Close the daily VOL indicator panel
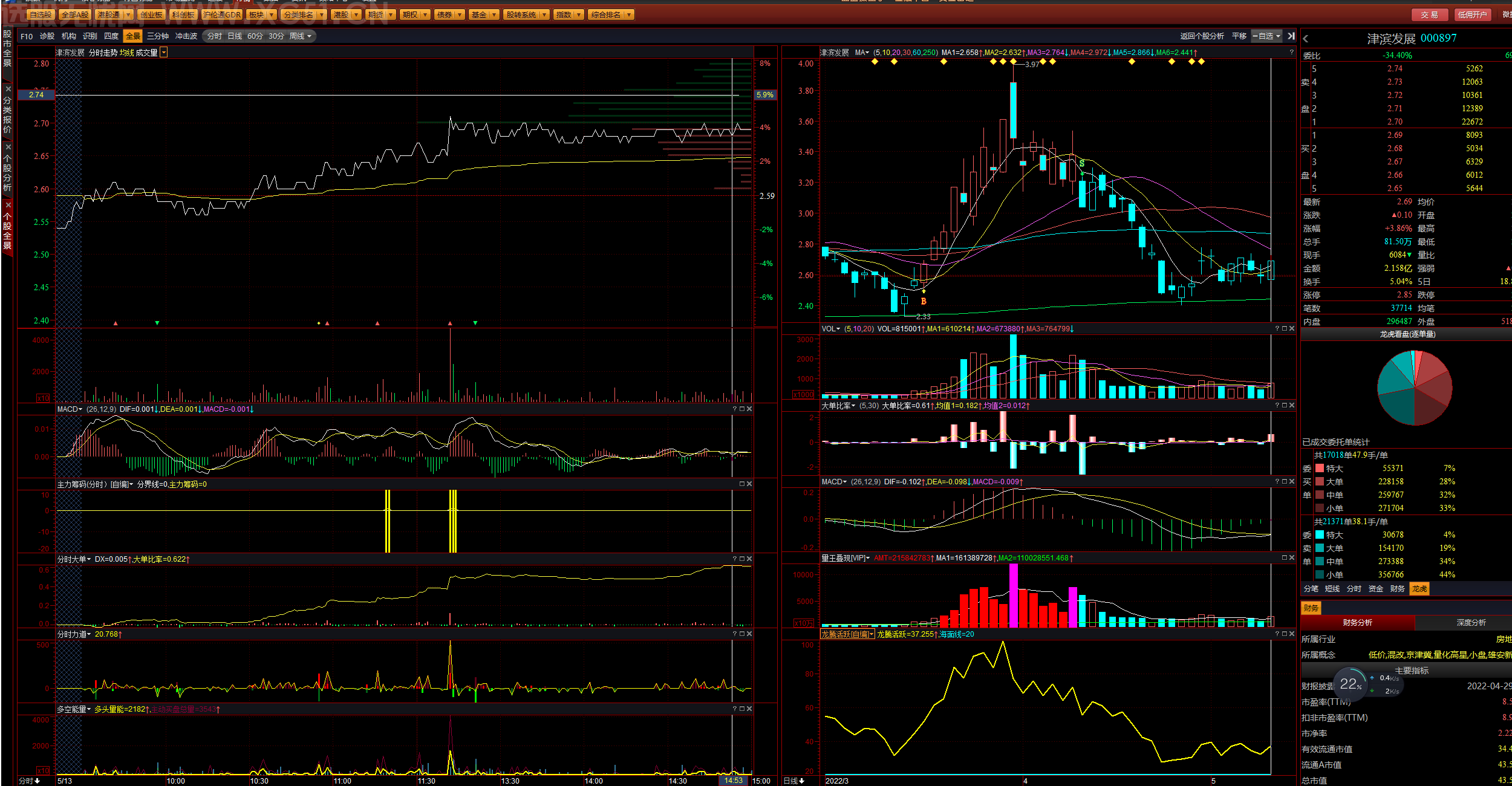Image resolution: width=1512 pixels, height=786 pixels. point(1292,328)
